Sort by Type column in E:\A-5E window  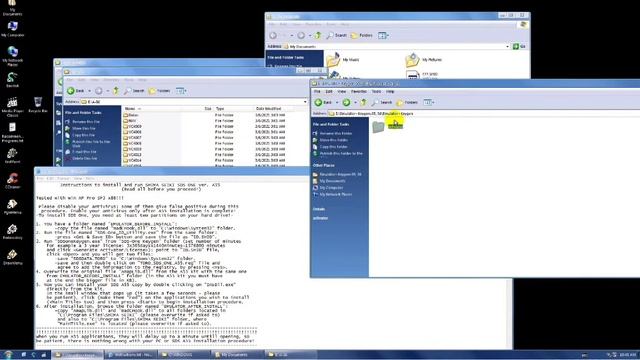233,109
